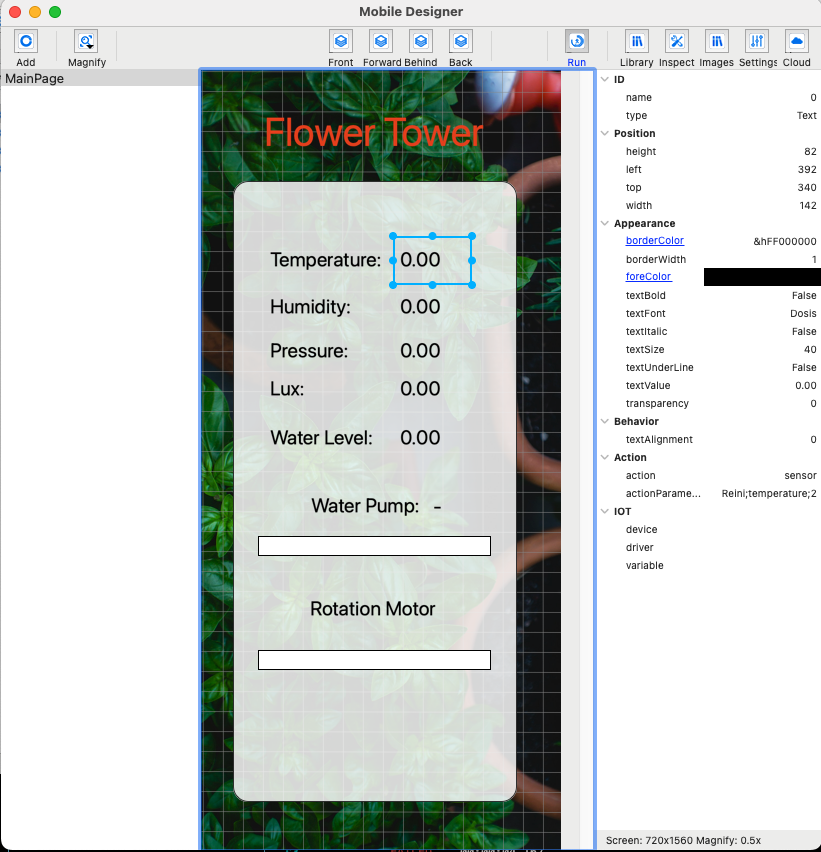Open the Settings panel
Image resolution: width=821 pixels, height=852 pixels.
757,42
